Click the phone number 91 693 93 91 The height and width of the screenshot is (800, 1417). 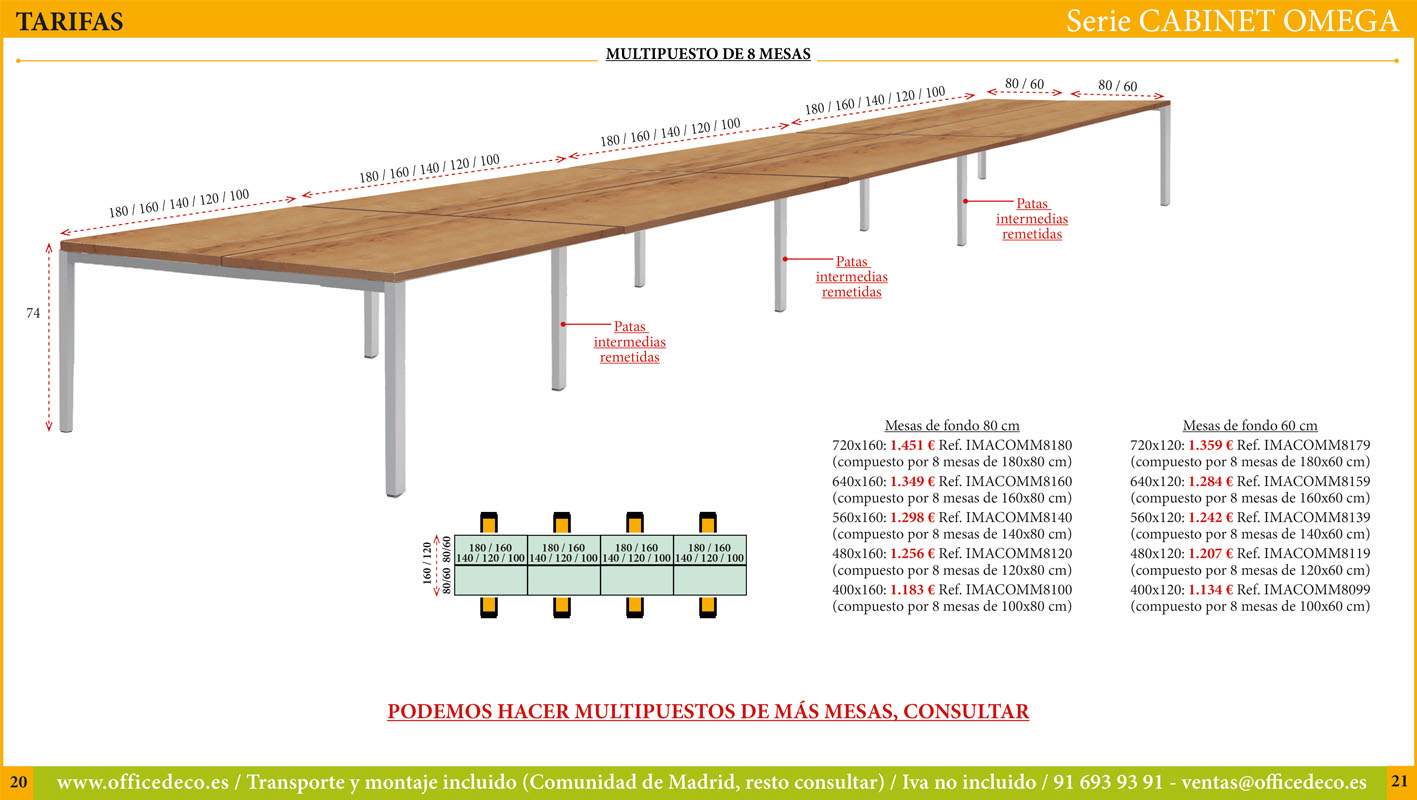coord(1108,782)
